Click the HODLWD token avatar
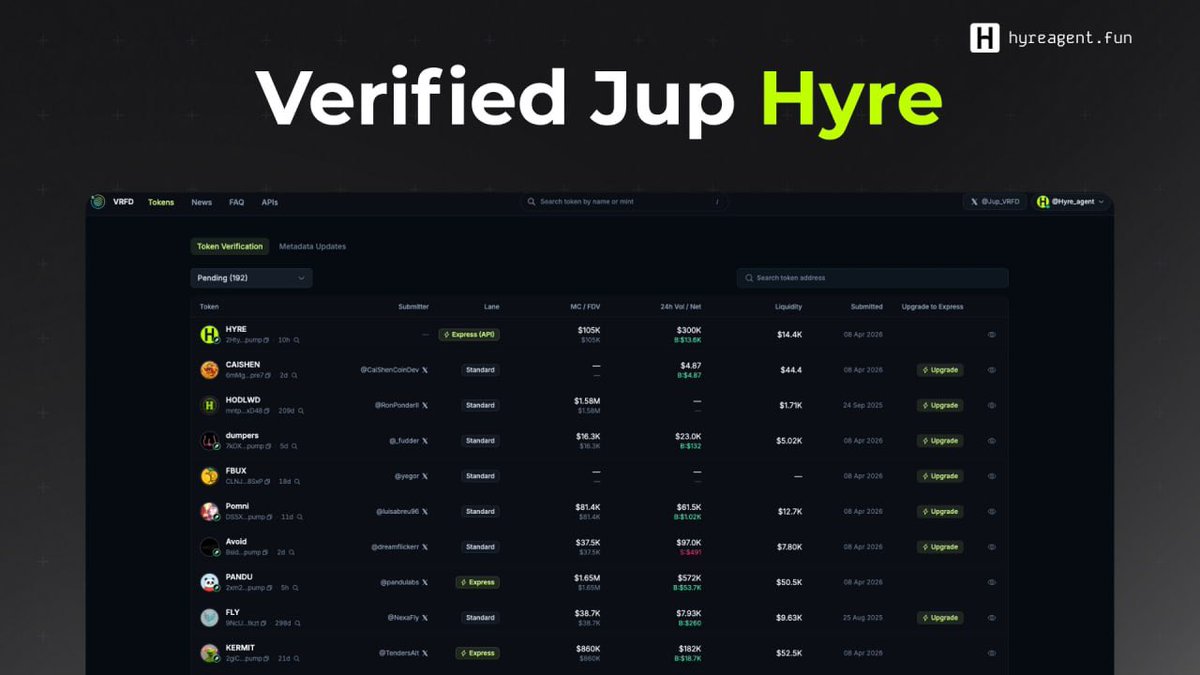The height and width of the screenshot is (675, 1200). tap(209, 405)
